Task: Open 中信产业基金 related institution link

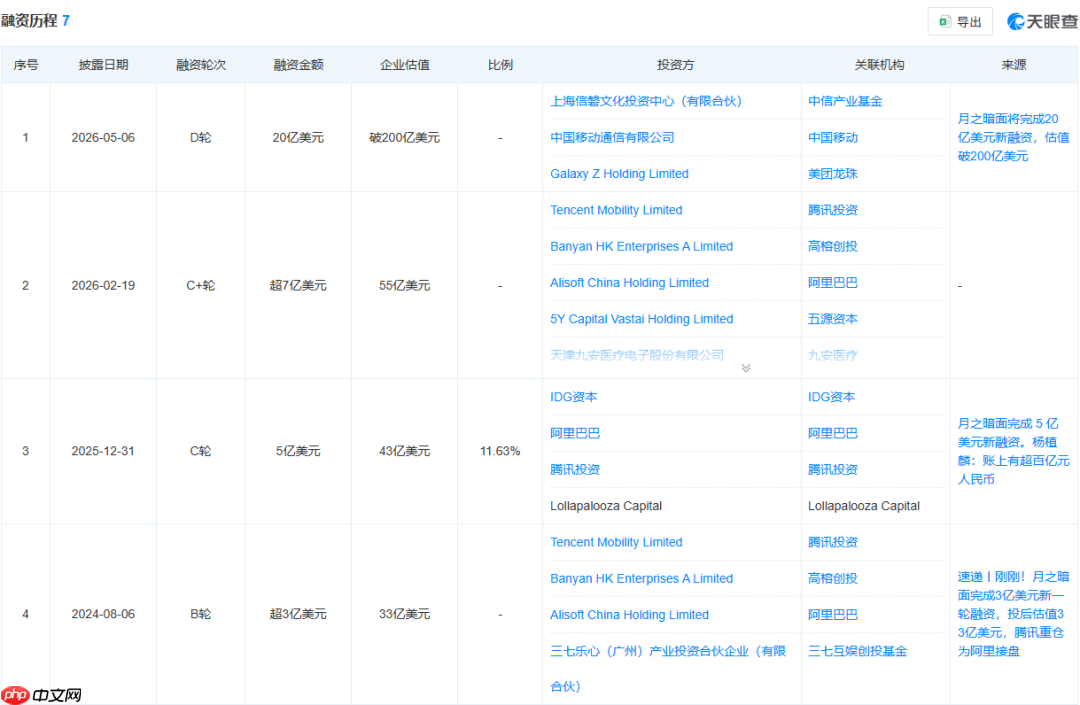Action: [845, 101]
